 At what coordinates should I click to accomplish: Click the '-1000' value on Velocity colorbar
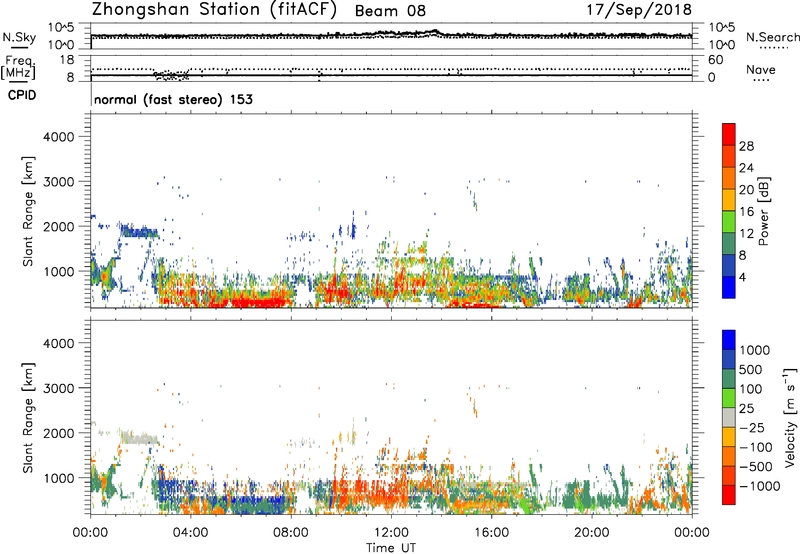[x=760, y=486]
